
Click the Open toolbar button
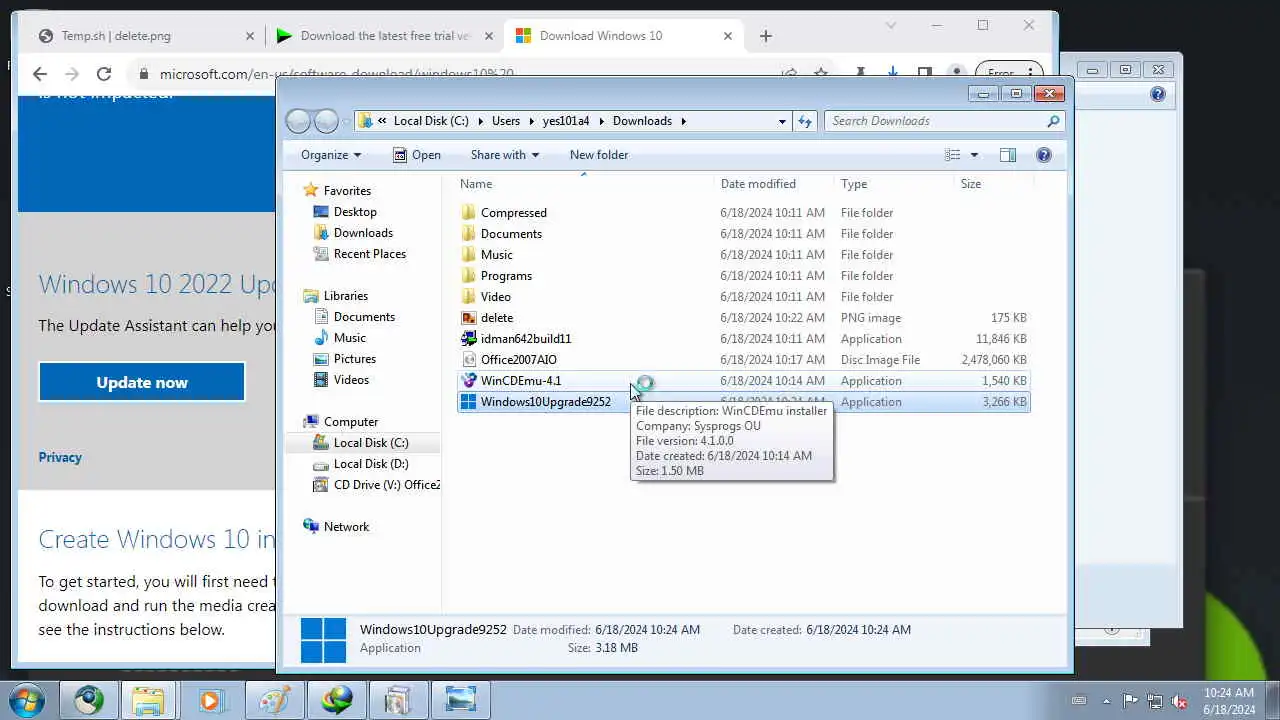(x=416, y=155)
